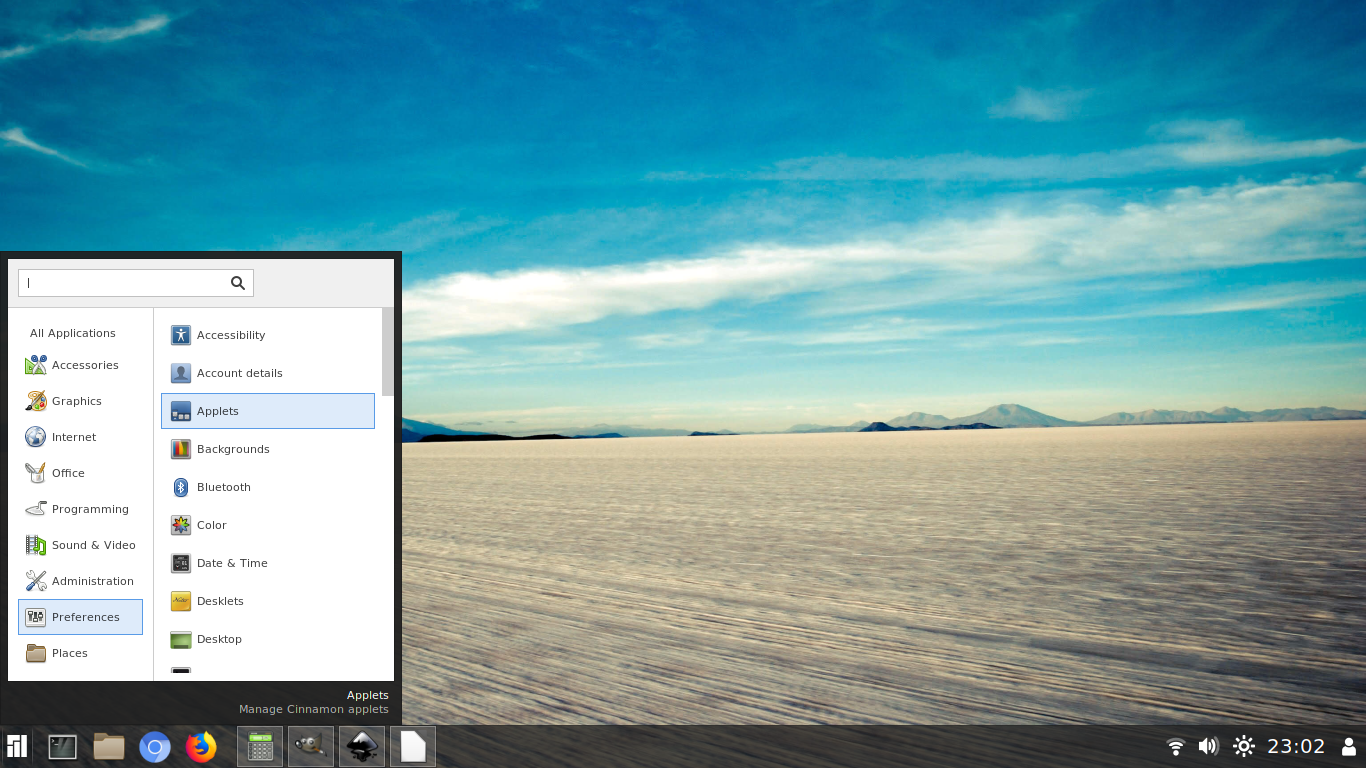The height and width of the screenshot is (768, 1366).
Task: Click the Graphics category label
Action: click(x=77, y=401)
